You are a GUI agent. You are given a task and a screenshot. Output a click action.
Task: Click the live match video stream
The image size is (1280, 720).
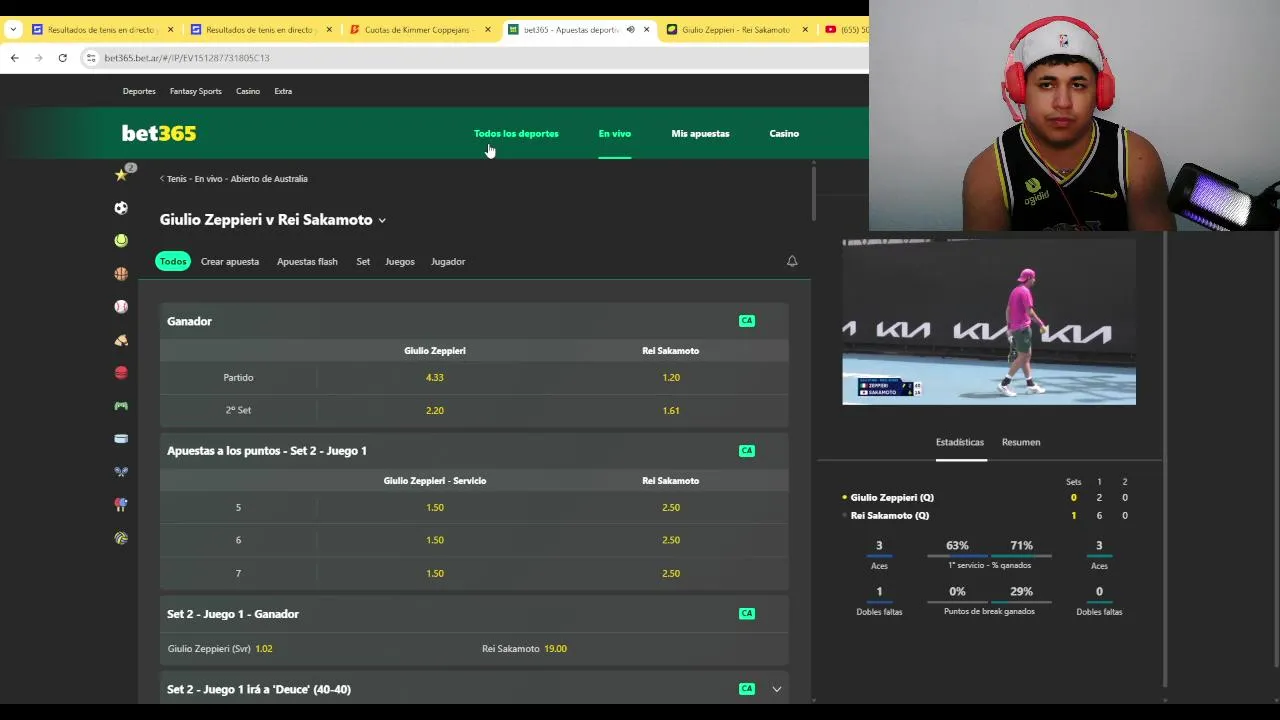tap(989, 322)
